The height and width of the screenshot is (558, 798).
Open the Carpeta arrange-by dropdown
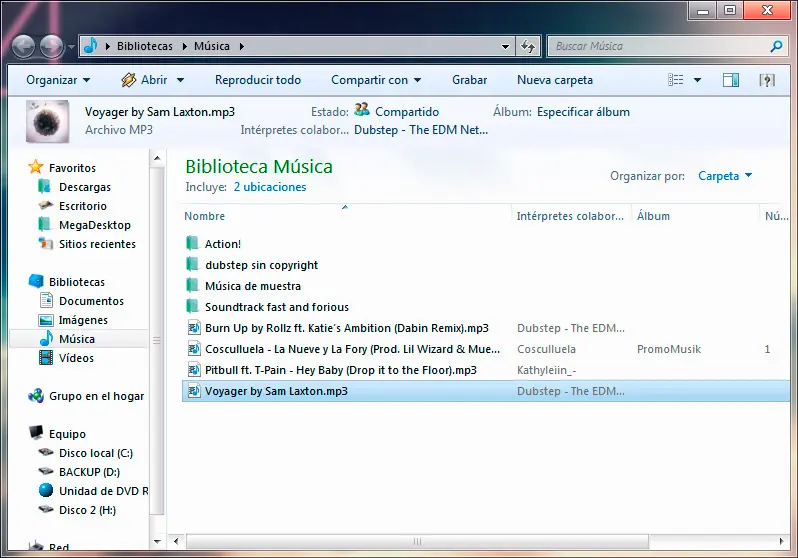coord(725,176)
